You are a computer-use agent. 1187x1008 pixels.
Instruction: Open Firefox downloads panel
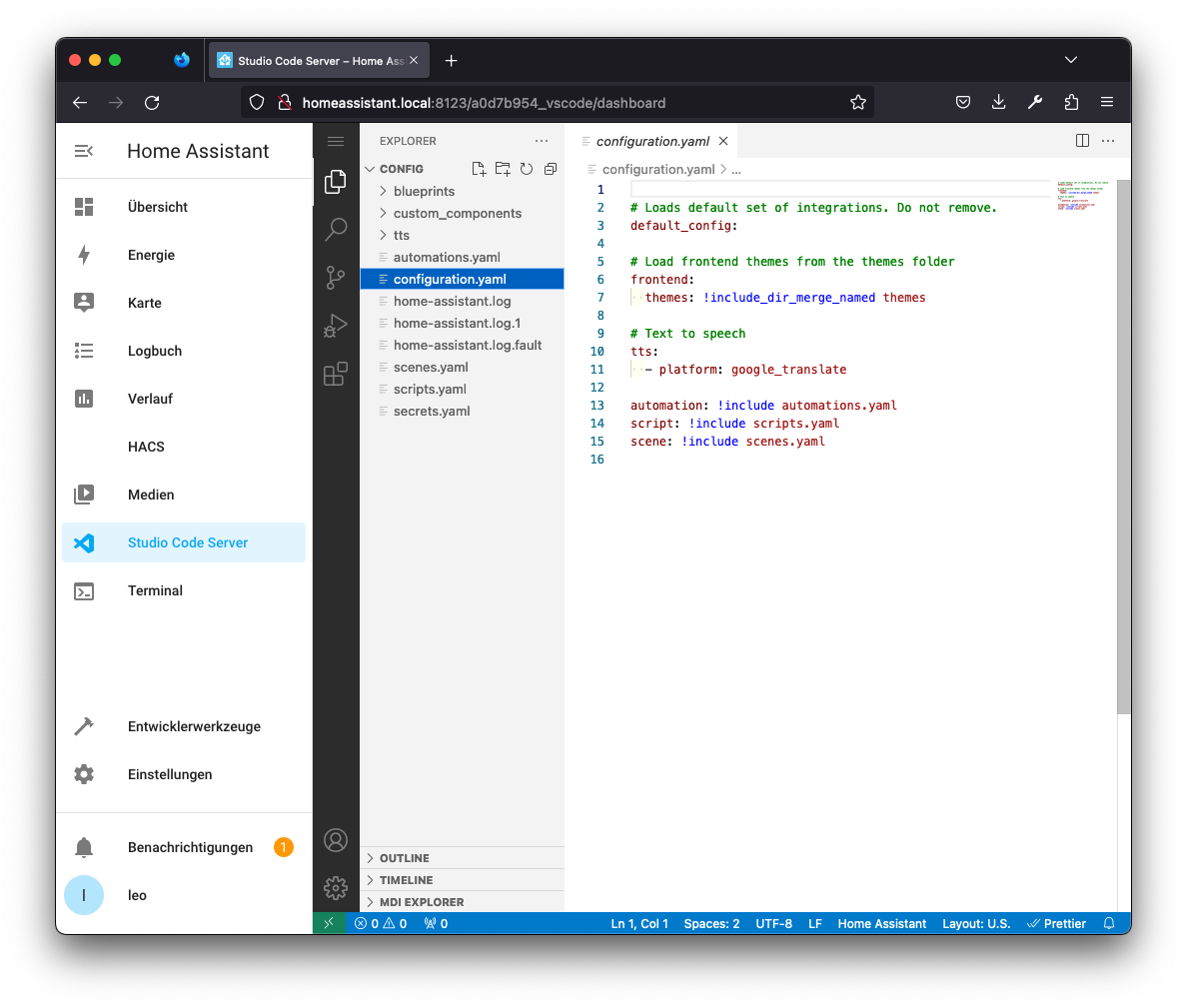(998, 102)
